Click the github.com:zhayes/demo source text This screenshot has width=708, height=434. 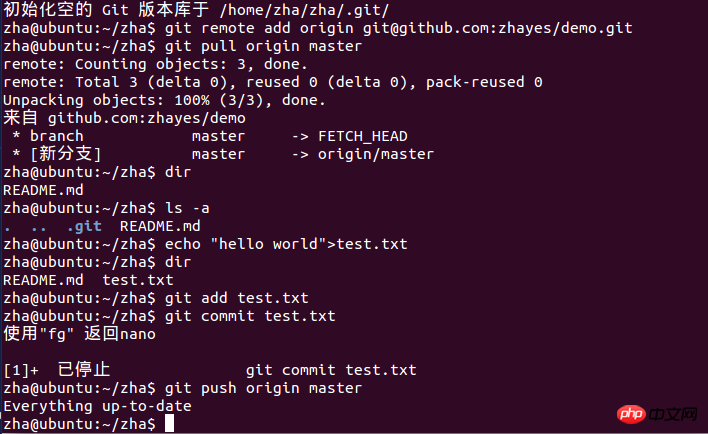point(147,118)
